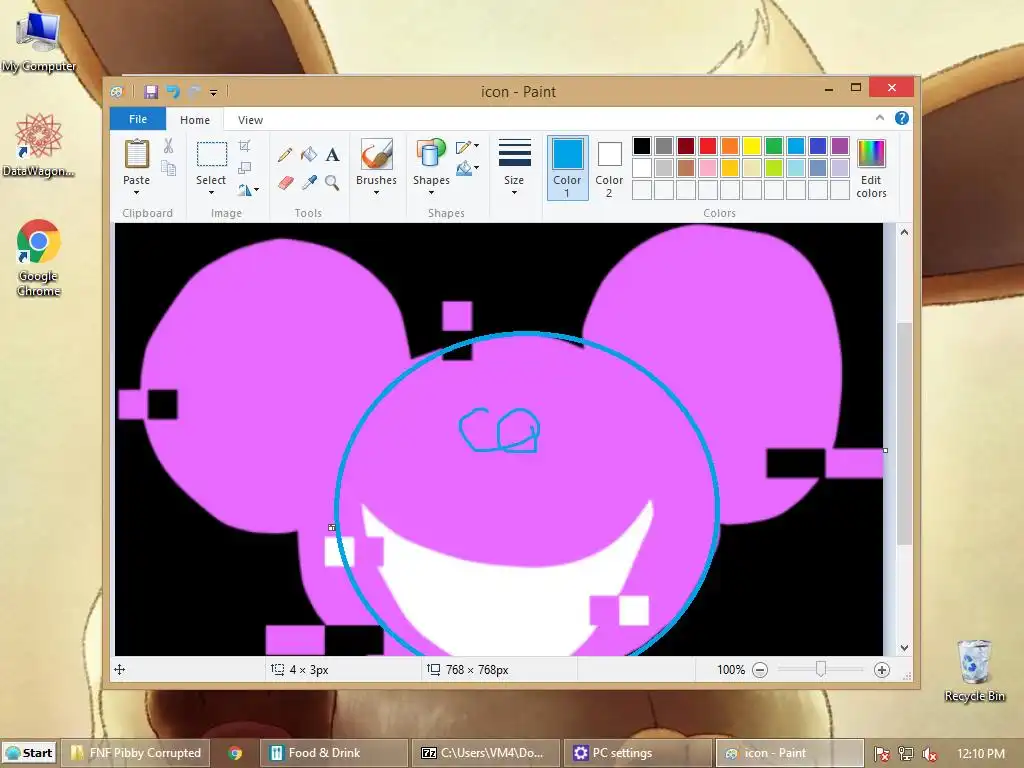The height and width of the screenshot is (768, 1024).
Task: Click the vertical scrollbar down arrow
Action: [x=904, y=648]
